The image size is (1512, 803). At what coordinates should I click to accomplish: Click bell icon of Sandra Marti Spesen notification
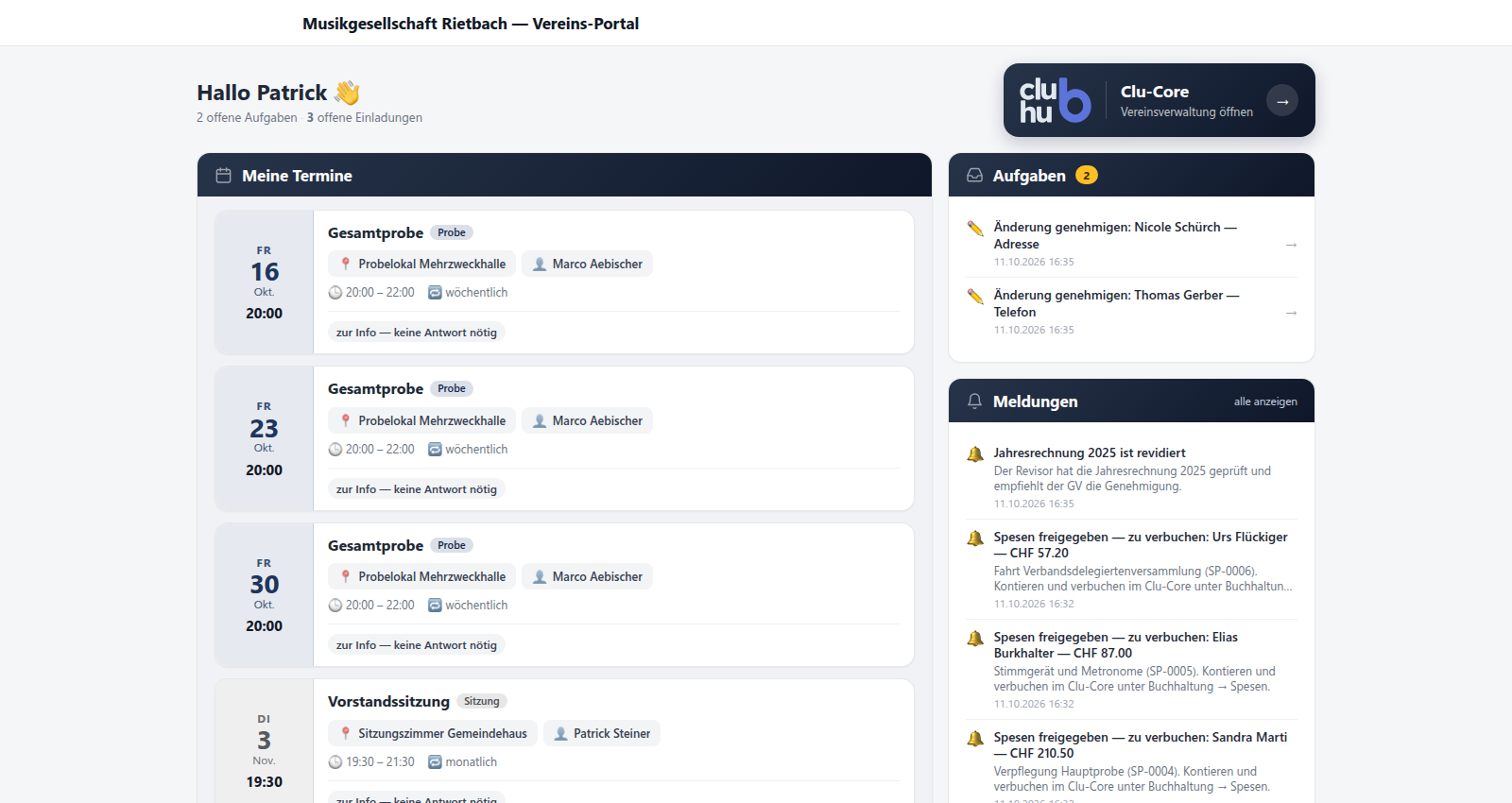(975, 739)
